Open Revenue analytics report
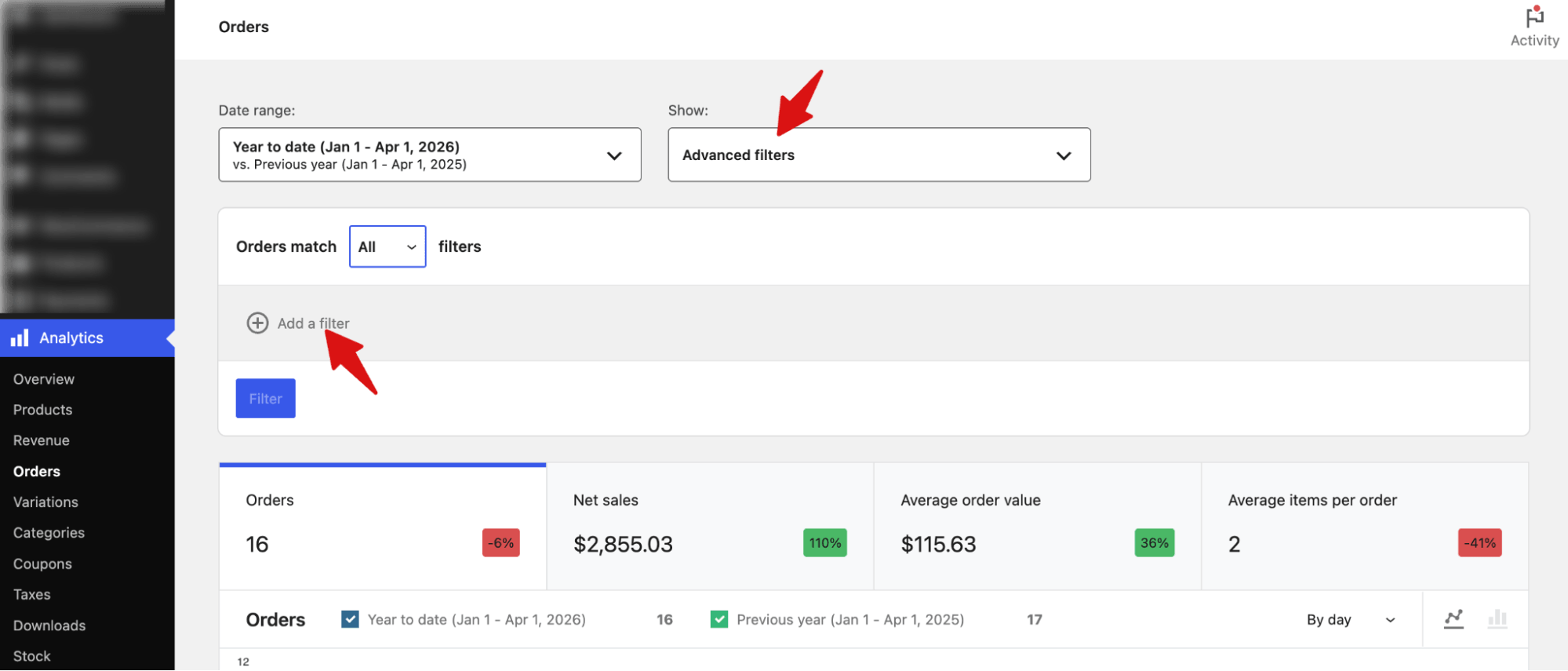This screenshot has width=1568, height=671. click(42, 440)
